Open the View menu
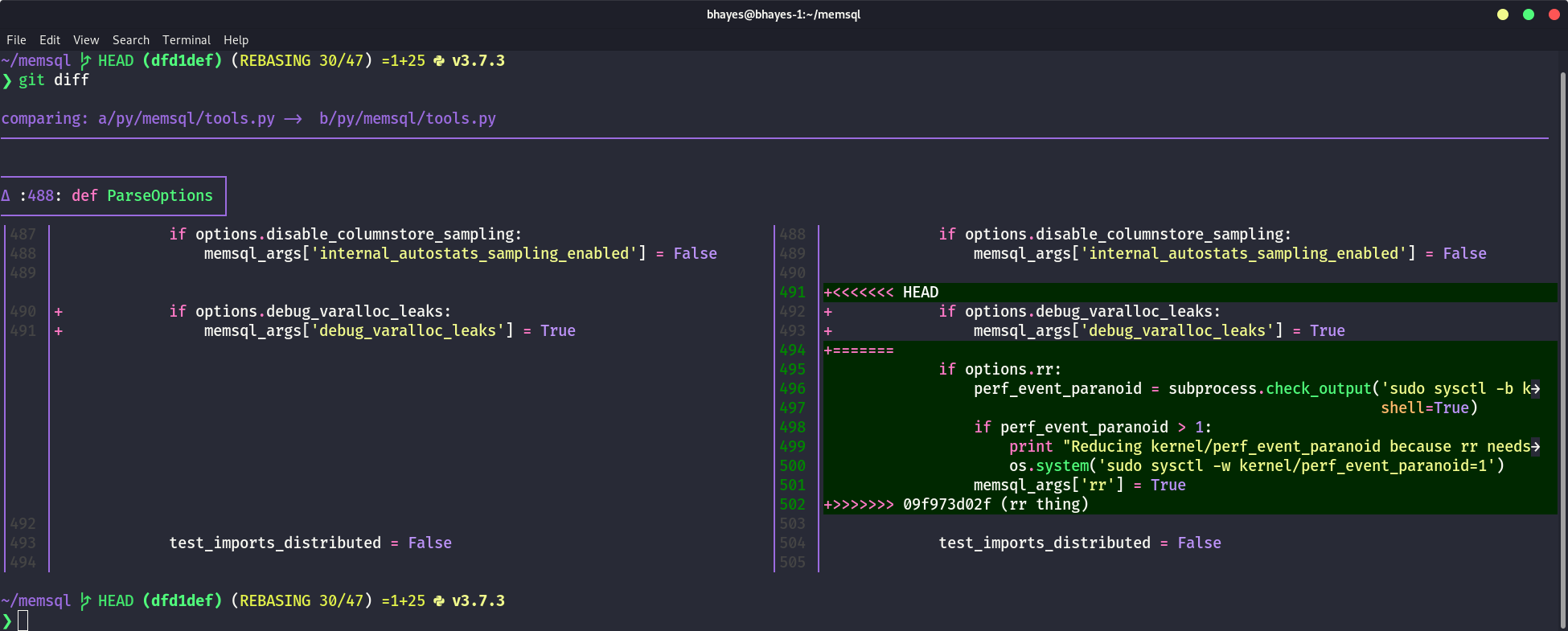Viewport: 1568px width, 631px height. tap(86, 40)
